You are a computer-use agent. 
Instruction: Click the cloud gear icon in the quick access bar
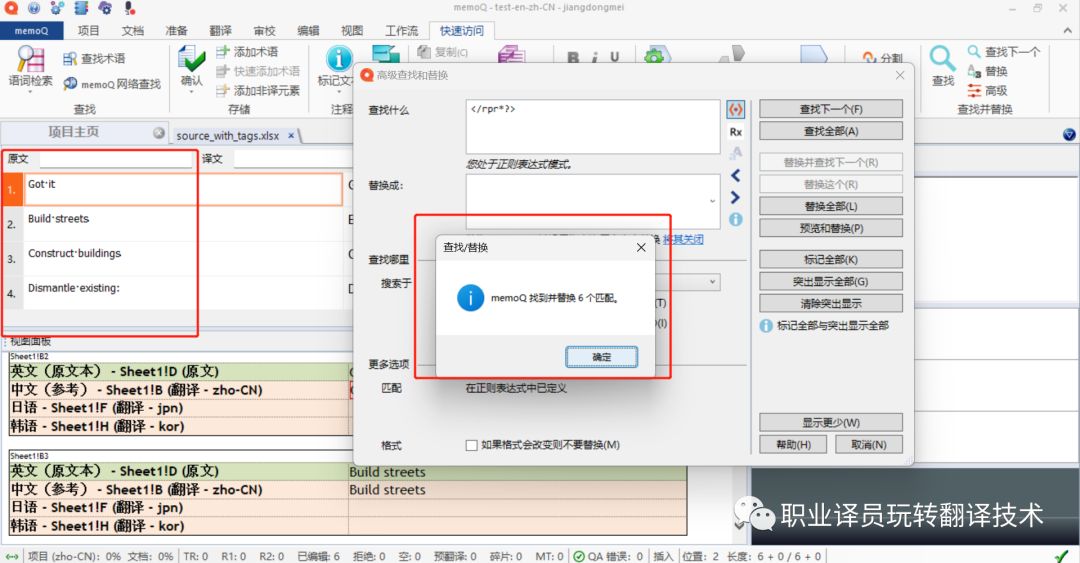click(x=105, y=8)
